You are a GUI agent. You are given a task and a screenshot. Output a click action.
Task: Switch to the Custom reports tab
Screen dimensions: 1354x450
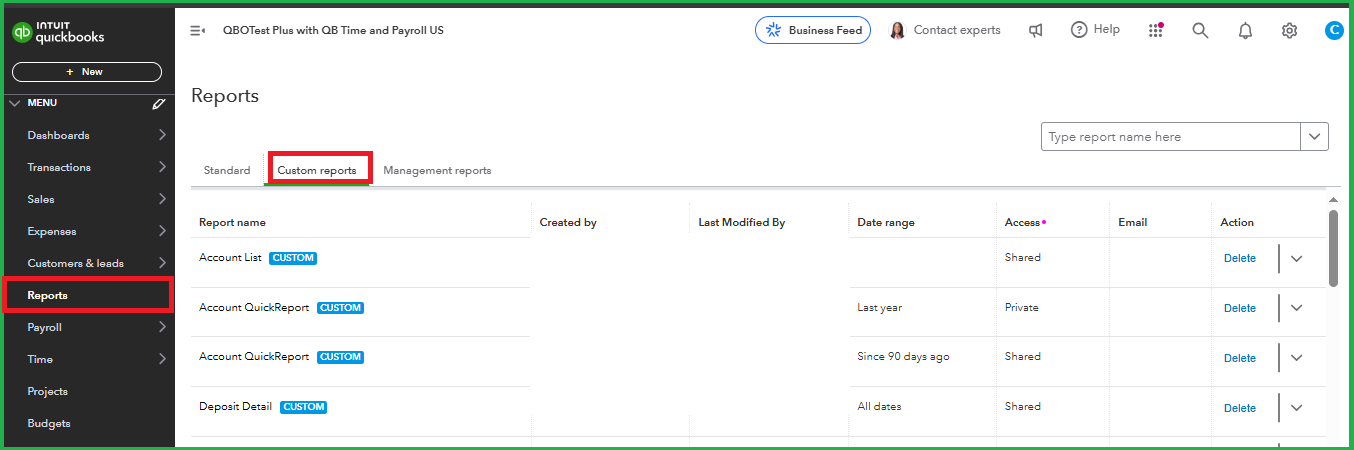[x=317, y=170]
